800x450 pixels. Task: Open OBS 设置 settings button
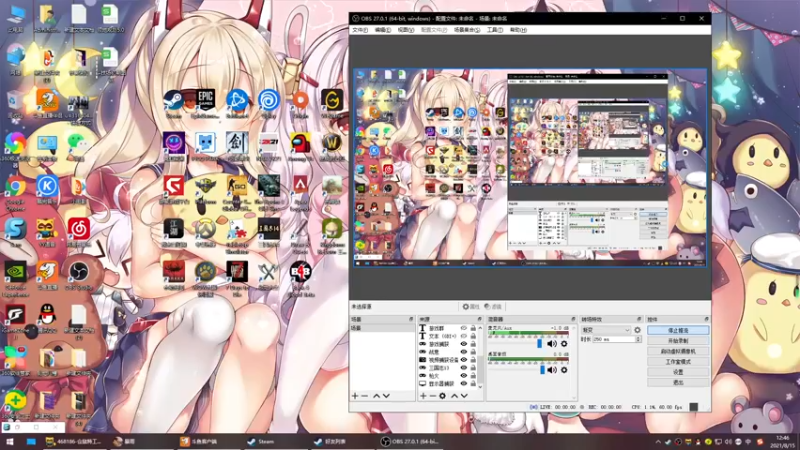(678, 372)
